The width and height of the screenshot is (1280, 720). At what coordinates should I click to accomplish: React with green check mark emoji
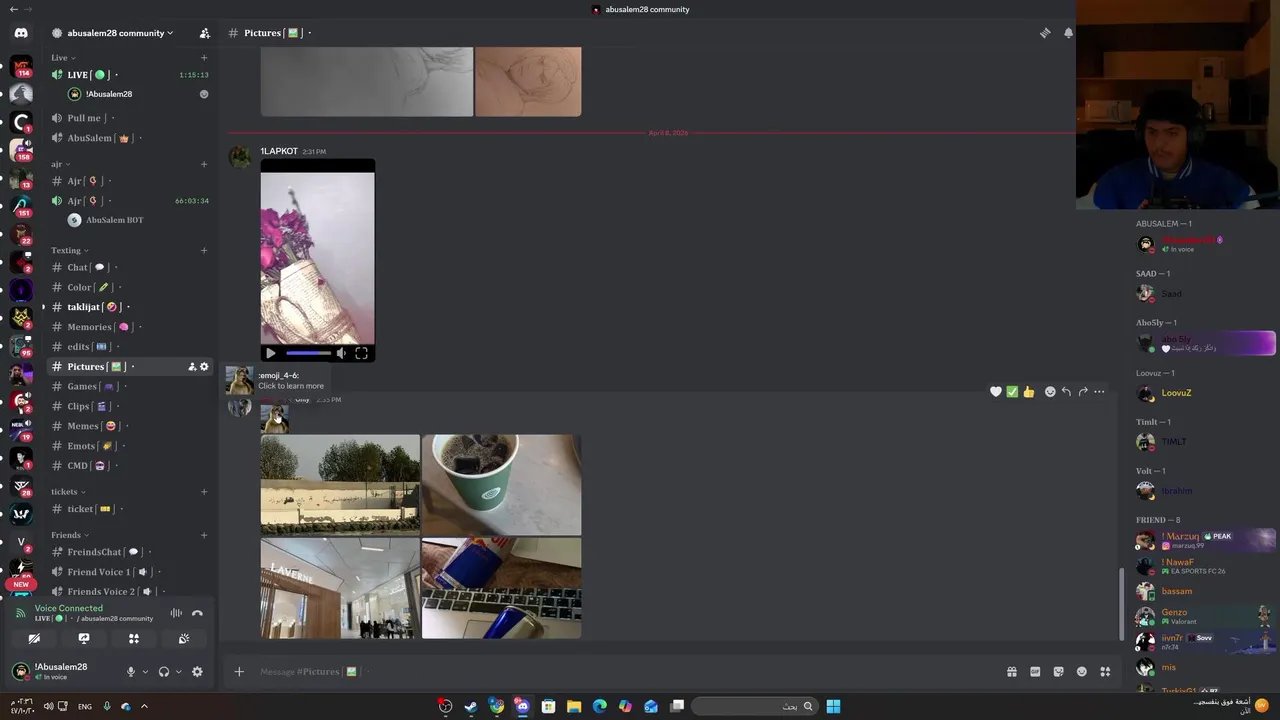1012,392
